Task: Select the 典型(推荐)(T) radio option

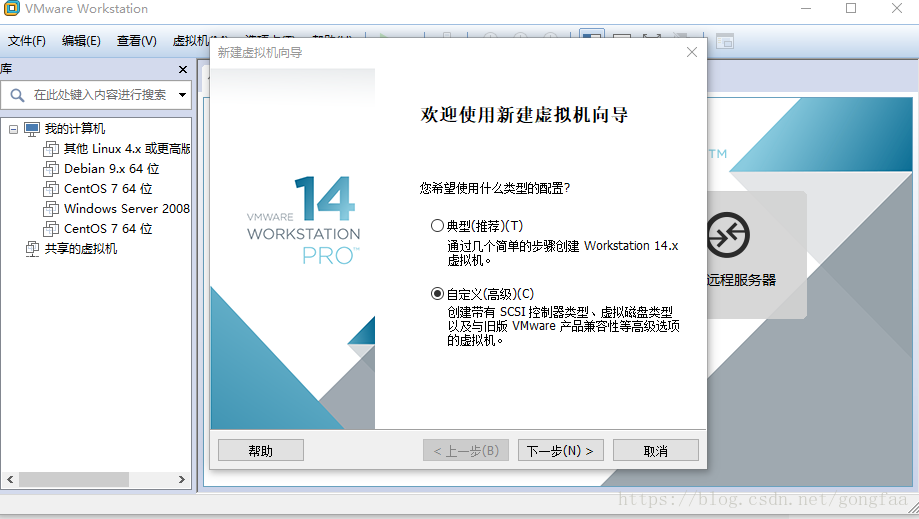Action: [x=437, y=226]
